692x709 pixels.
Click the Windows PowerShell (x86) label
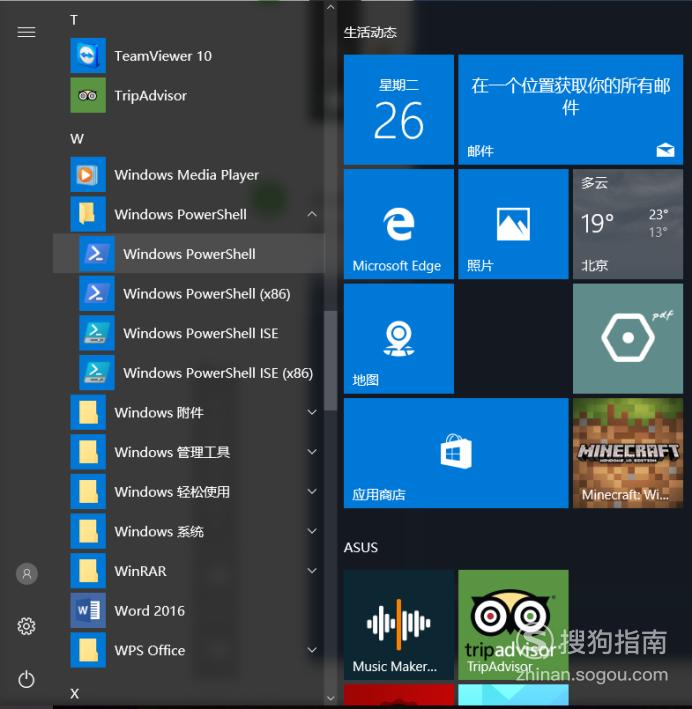(207, 294)
